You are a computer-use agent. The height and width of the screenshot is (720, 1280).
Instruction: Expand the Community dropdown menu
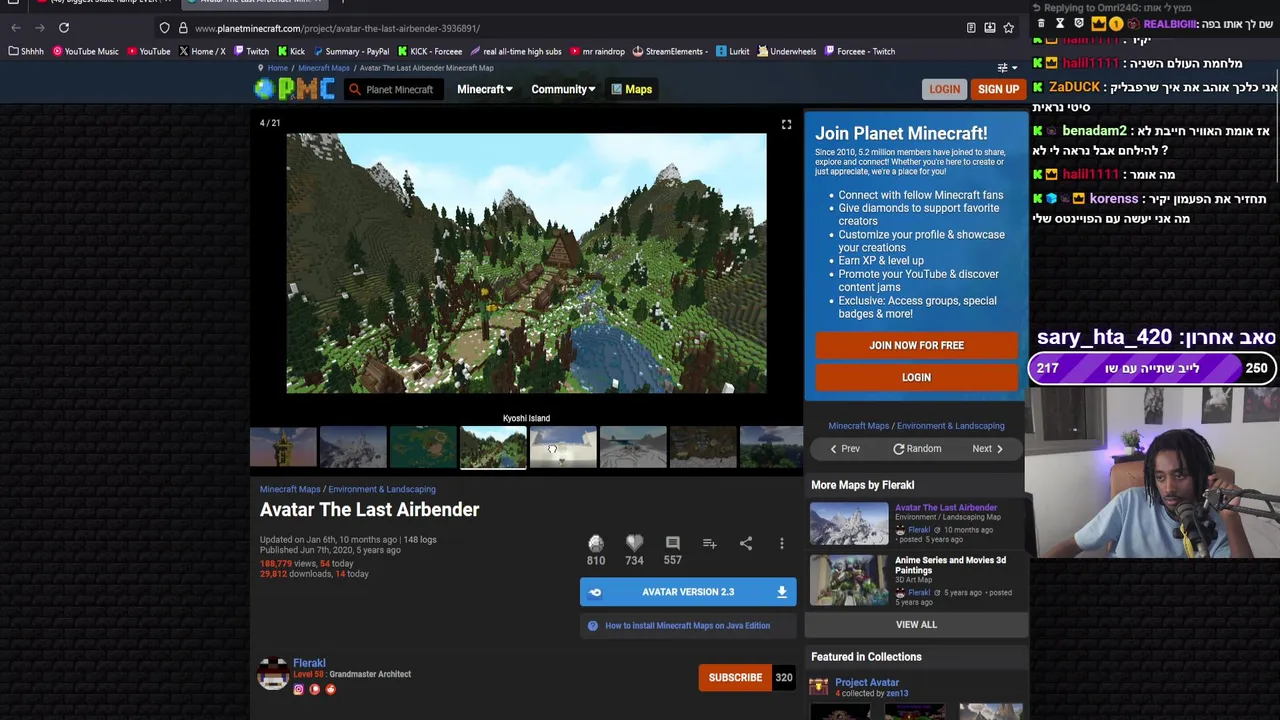[x=563, y=89]
